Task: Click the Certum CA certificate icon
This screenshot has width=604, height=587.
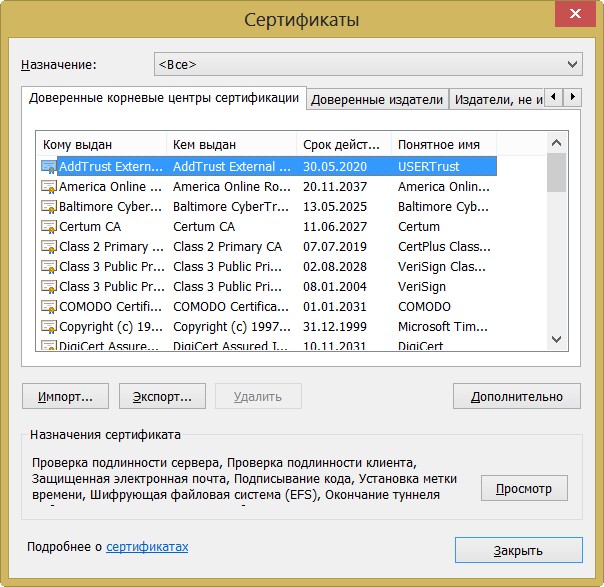Action: (49, 227)
